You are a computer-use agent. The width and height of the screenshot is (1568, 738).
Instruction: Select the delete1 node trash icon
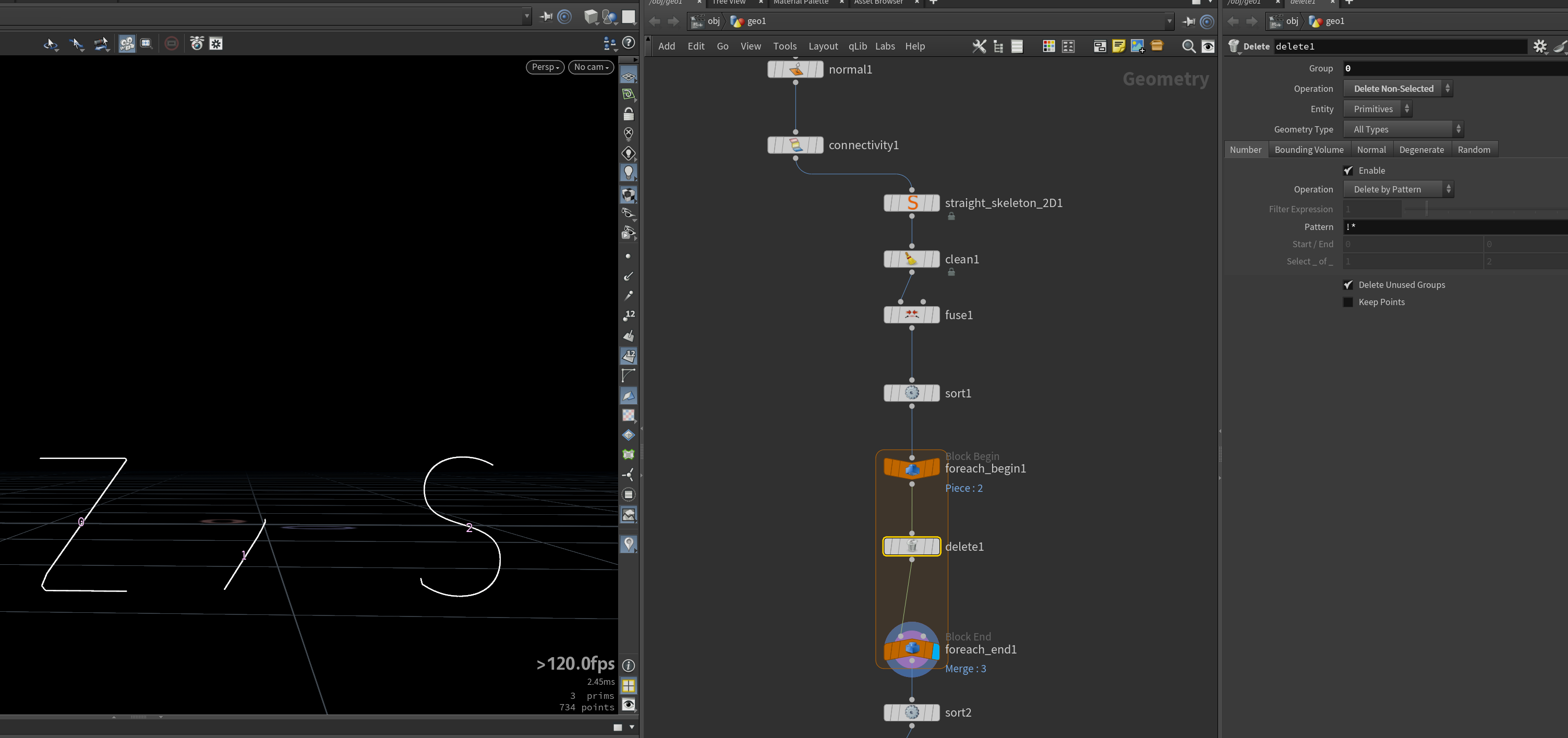point(911,547)
